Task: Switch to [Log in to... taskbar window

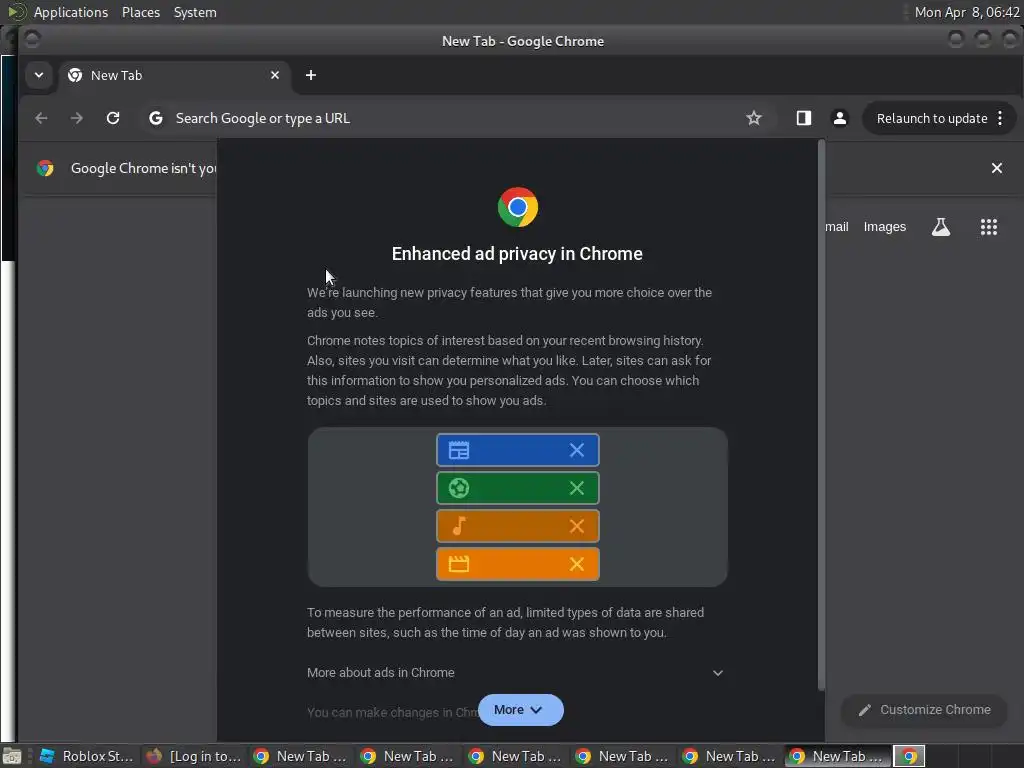Action: click(194, 756)
